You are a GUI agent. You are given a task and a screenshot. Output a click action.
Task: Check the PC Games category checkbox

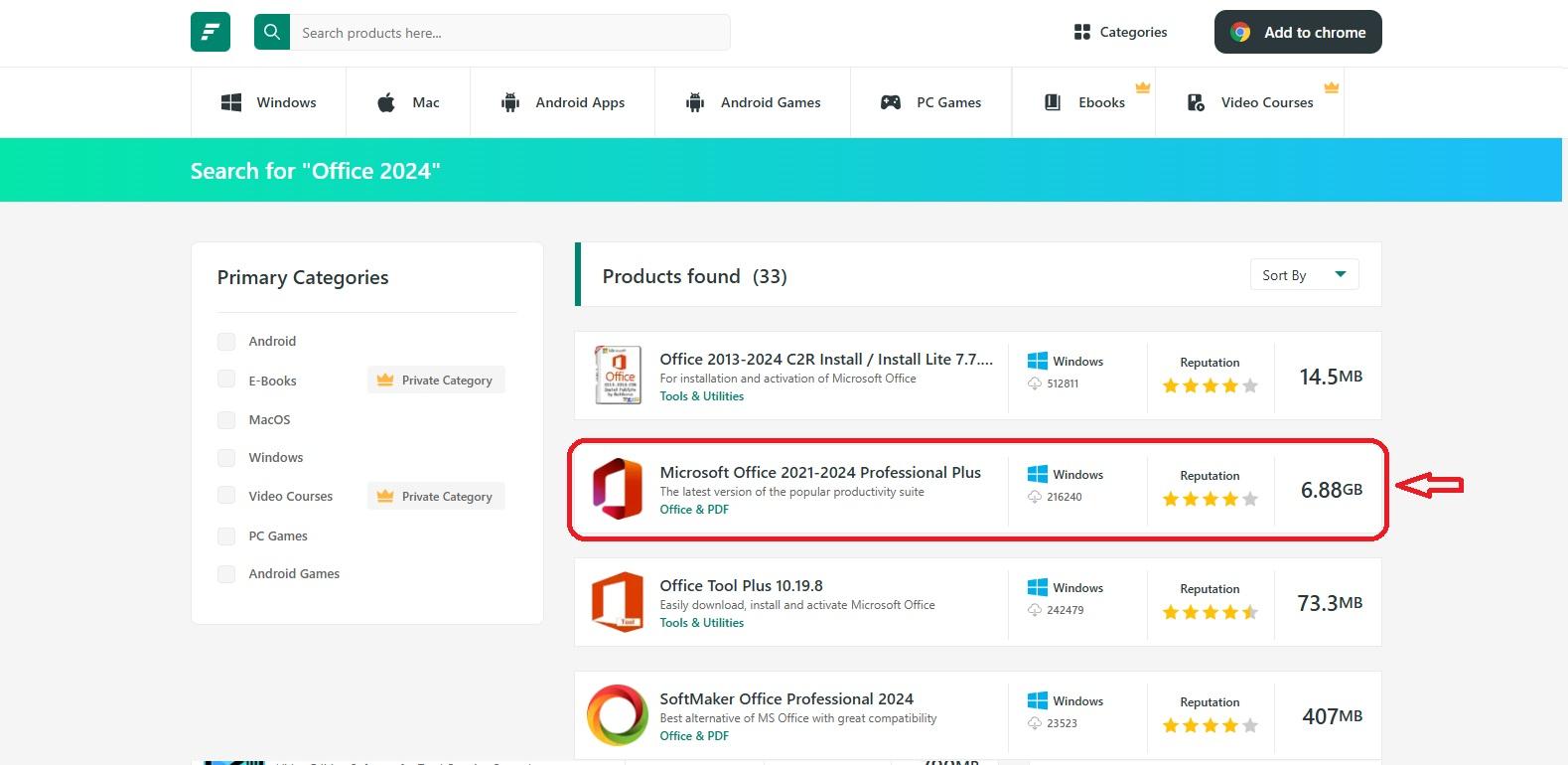(x=226, y=535)
